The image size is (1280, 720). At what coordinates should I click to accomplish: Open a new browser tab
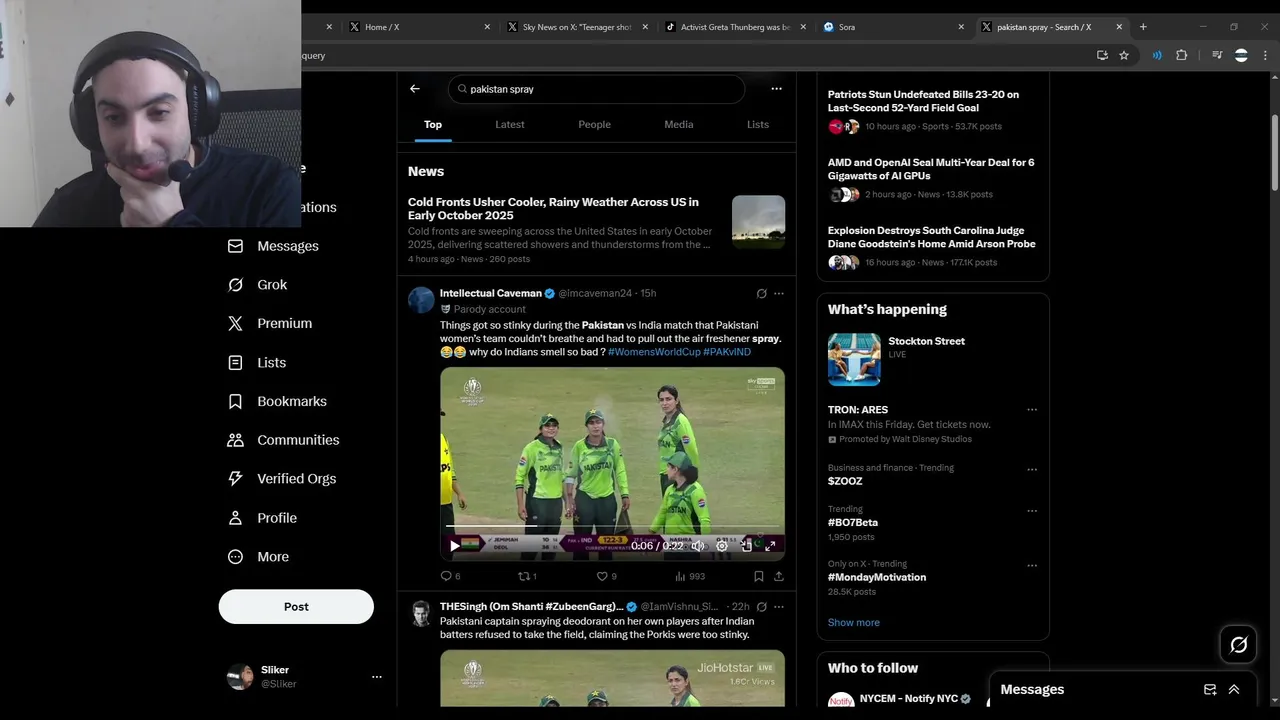[x=1143, y=27]
